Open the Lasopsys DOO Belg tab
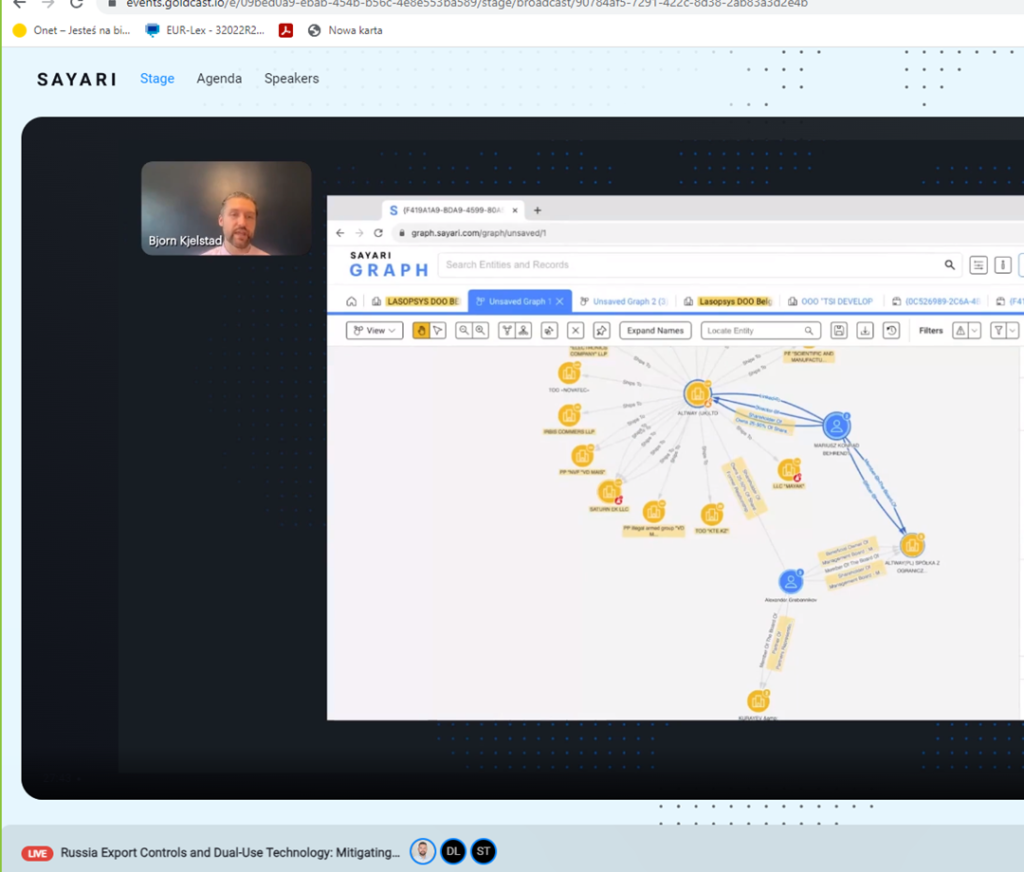This screenshot has width=1024, height=872. [728, 301]
